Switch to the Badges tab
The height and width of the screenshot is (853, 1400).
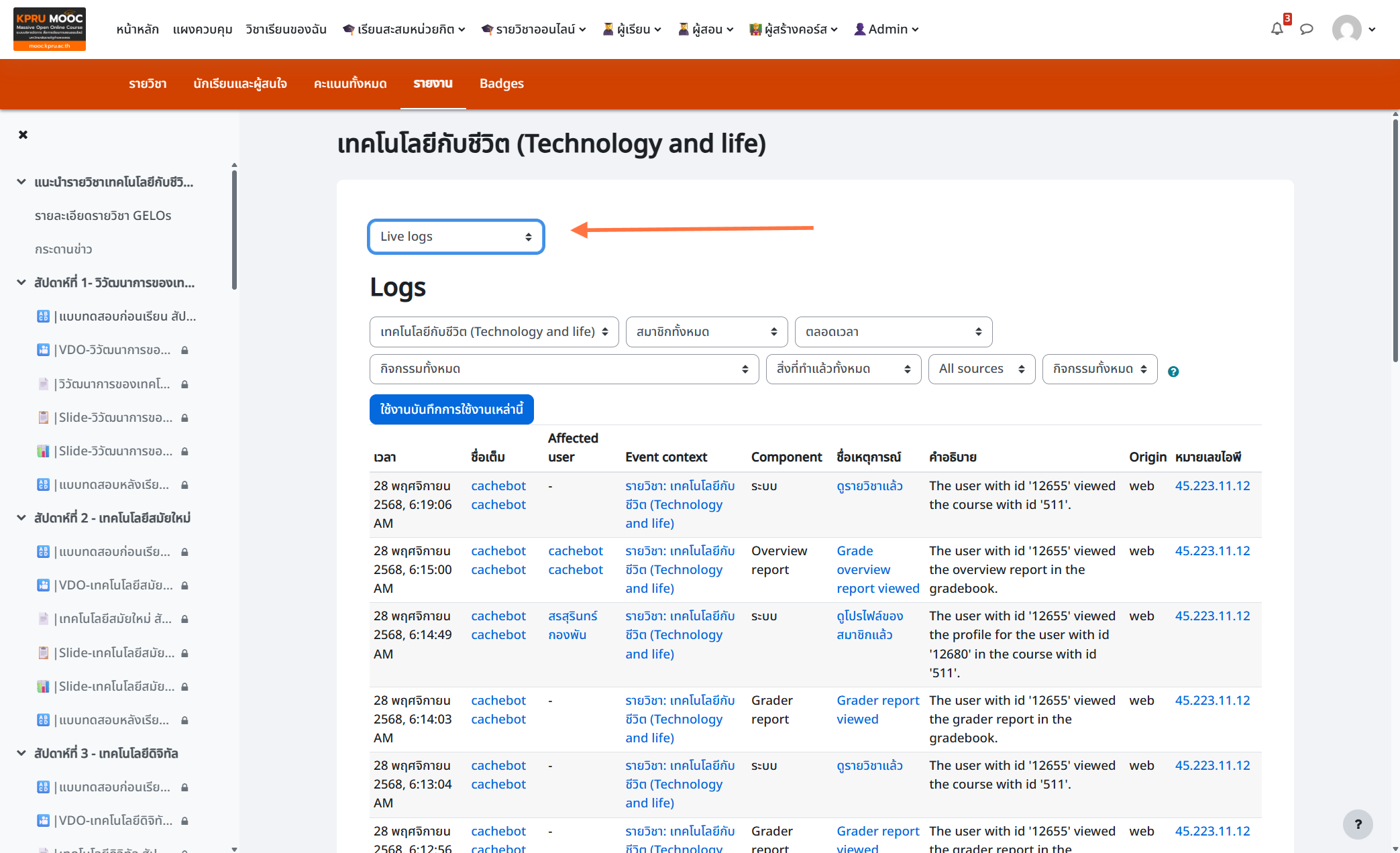(502, 84)
